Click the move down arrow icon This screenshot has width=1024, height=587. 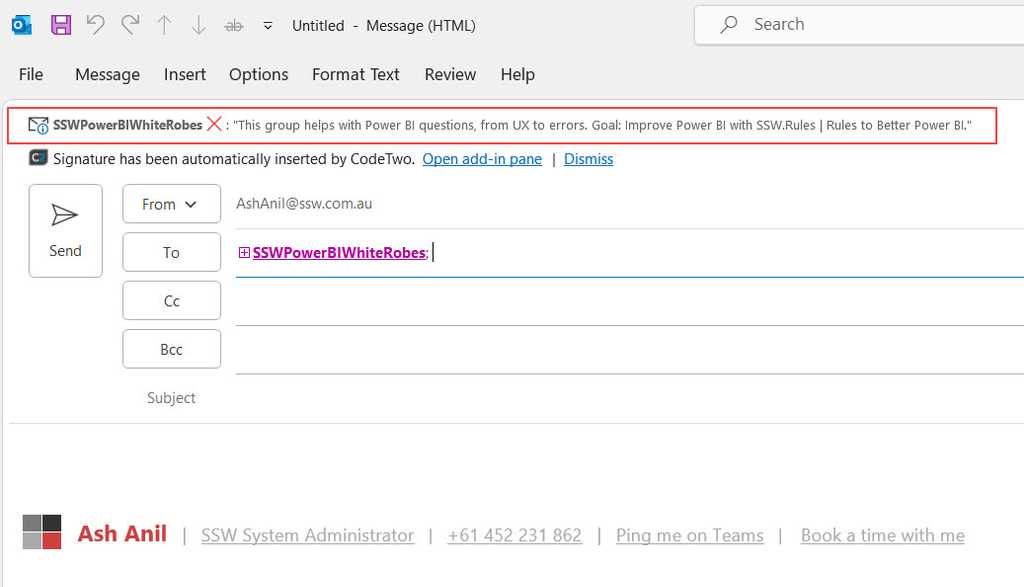(x=199, y=24)
